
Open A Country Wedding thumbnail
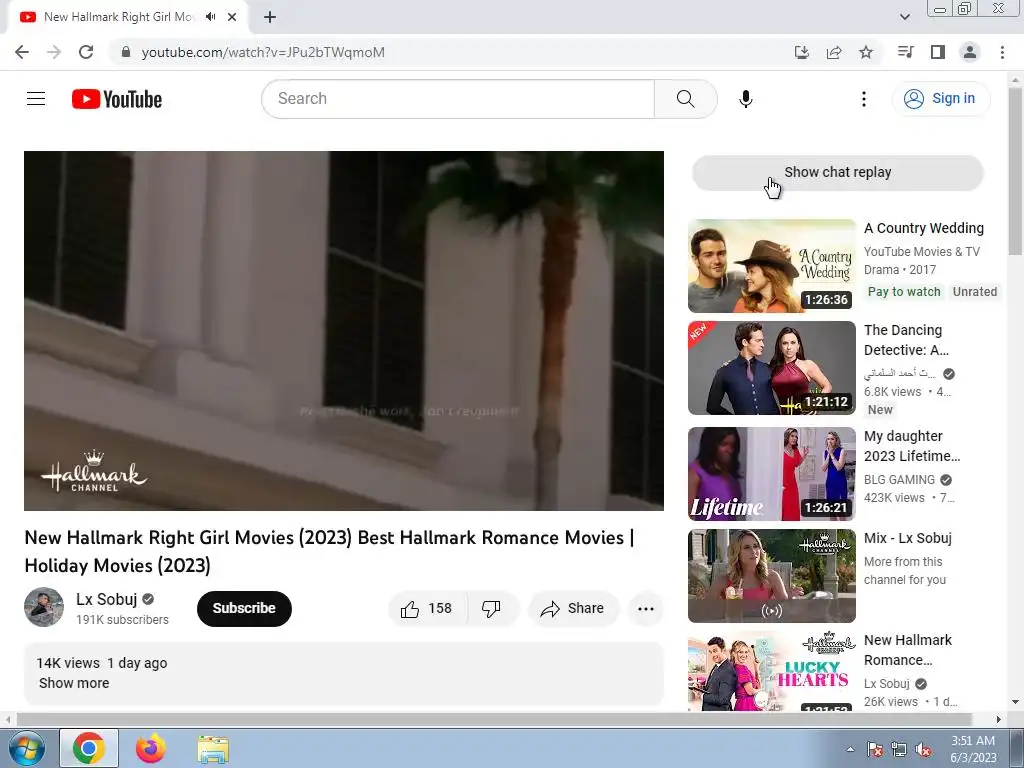coord(771,266)
